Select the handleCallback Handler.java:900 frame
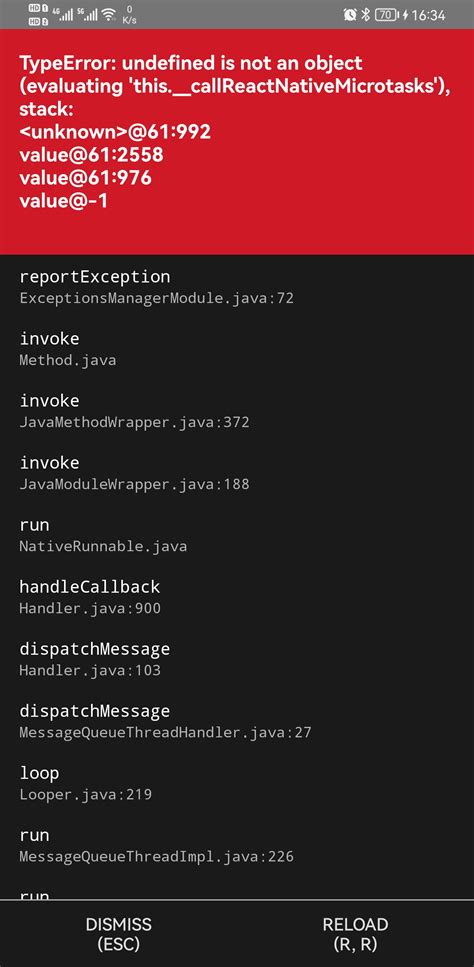Screen dimensions: 474x967 click(x=237, y=597)
